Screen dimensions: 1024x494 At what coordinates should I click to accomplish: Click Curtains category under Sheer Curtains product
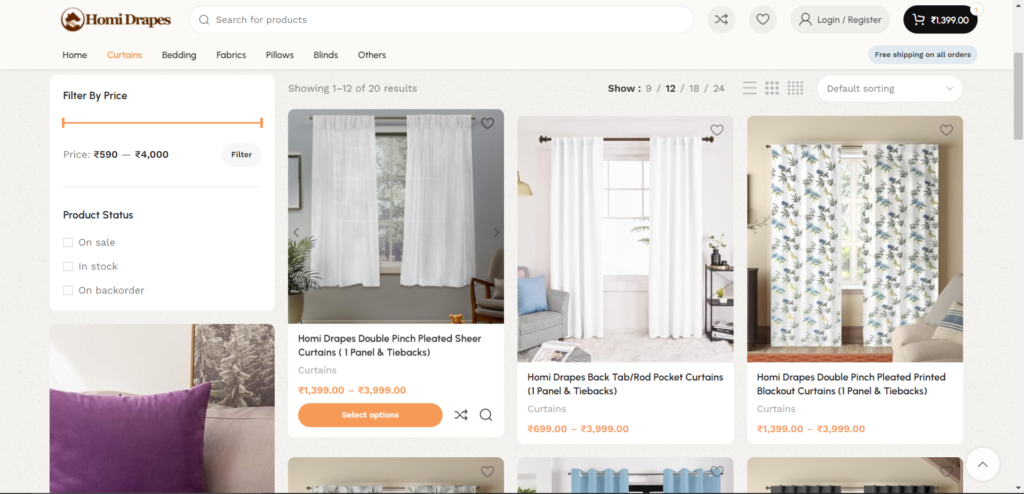(x=317, y=370)
